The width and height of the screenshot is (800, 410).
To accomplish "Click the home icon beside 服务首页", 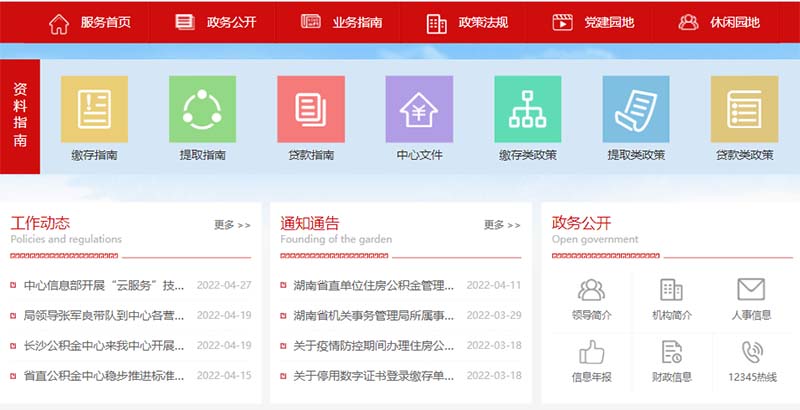I will coord(59,23).
